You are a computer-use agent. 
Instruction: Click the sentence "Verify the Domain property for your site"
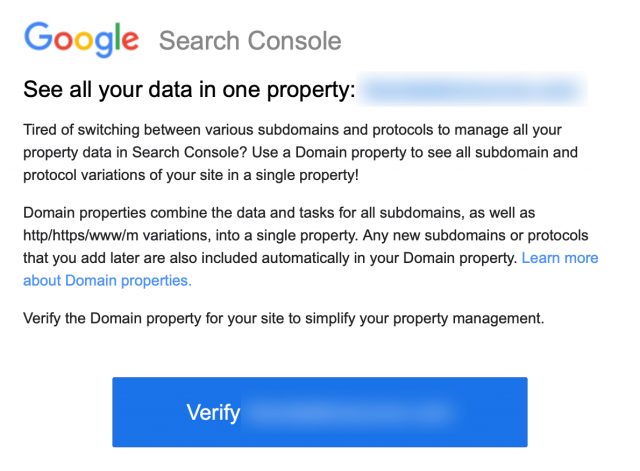click(x=283, y=319)
